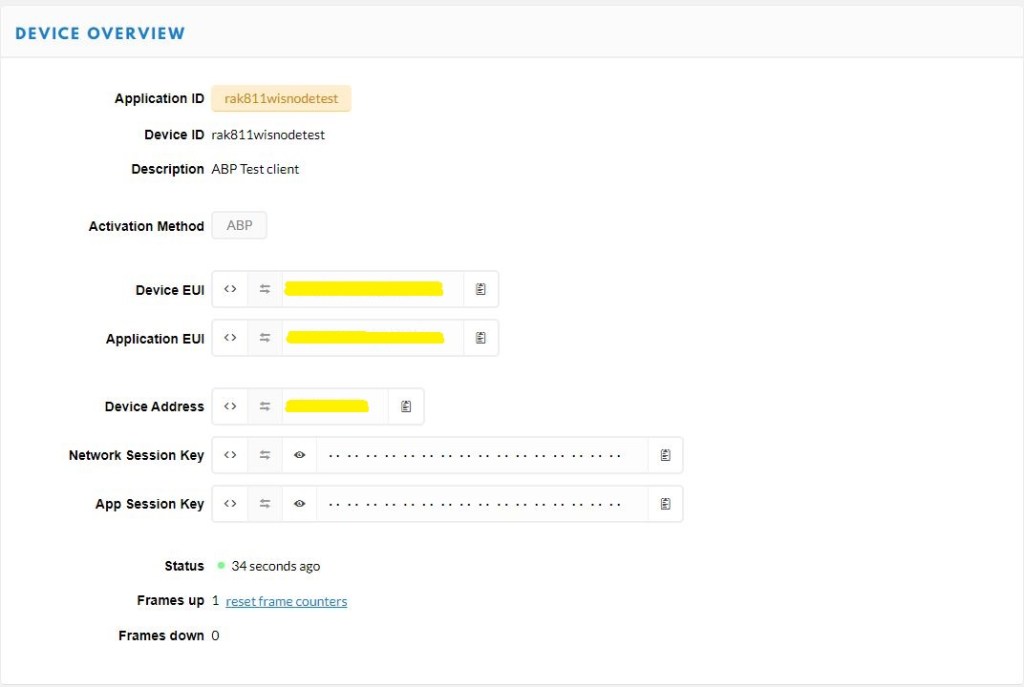Switch byte order of Device EUI
The height and width of the screenshot is (687, 1024).
265,289
